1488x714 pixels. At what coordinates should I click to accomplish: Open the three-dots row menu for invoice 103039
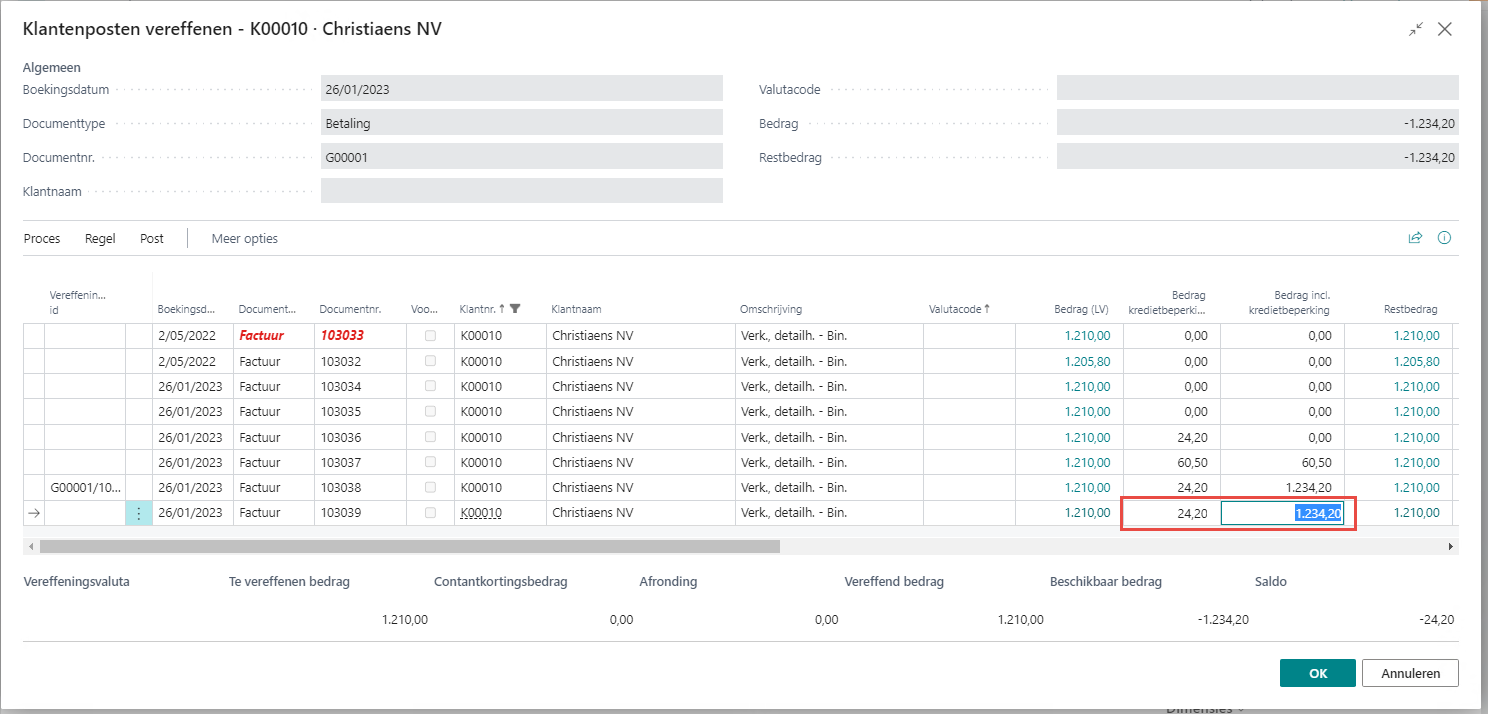pyautogui.click(x=138, y=513)
